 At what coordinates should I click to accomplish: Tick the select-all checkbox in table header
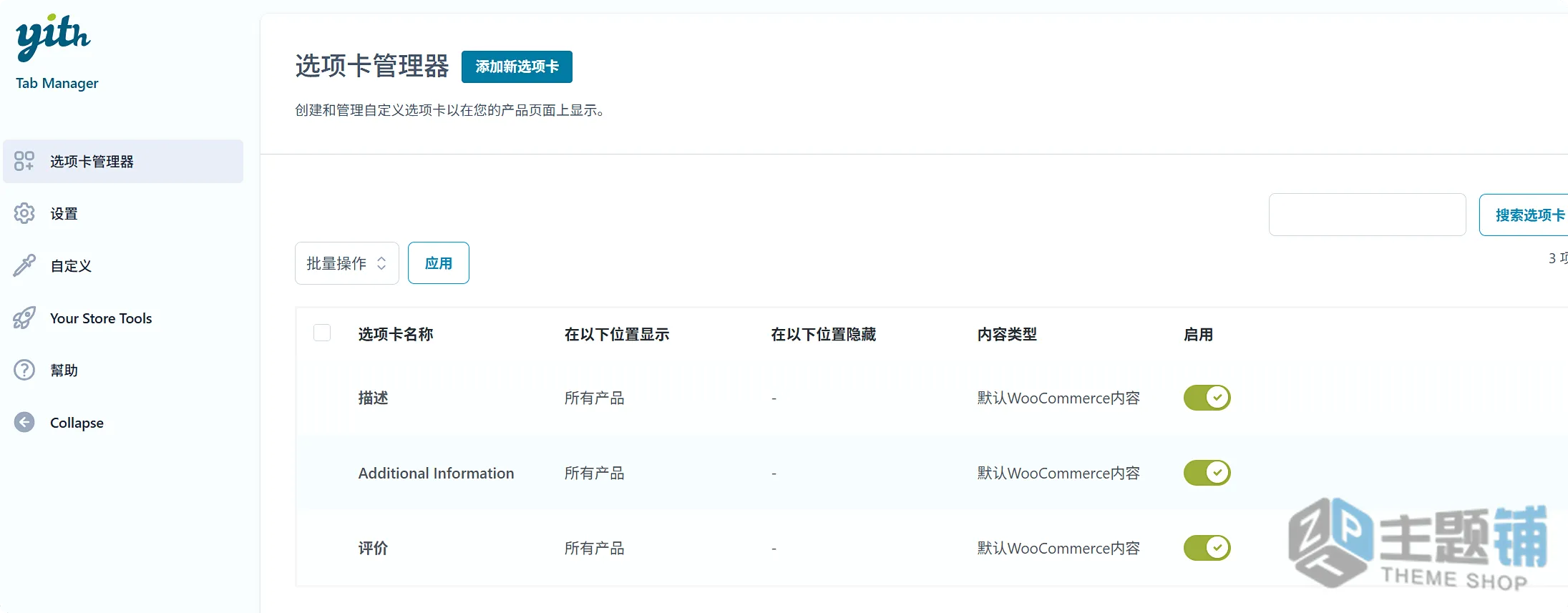tap(322, 333)
